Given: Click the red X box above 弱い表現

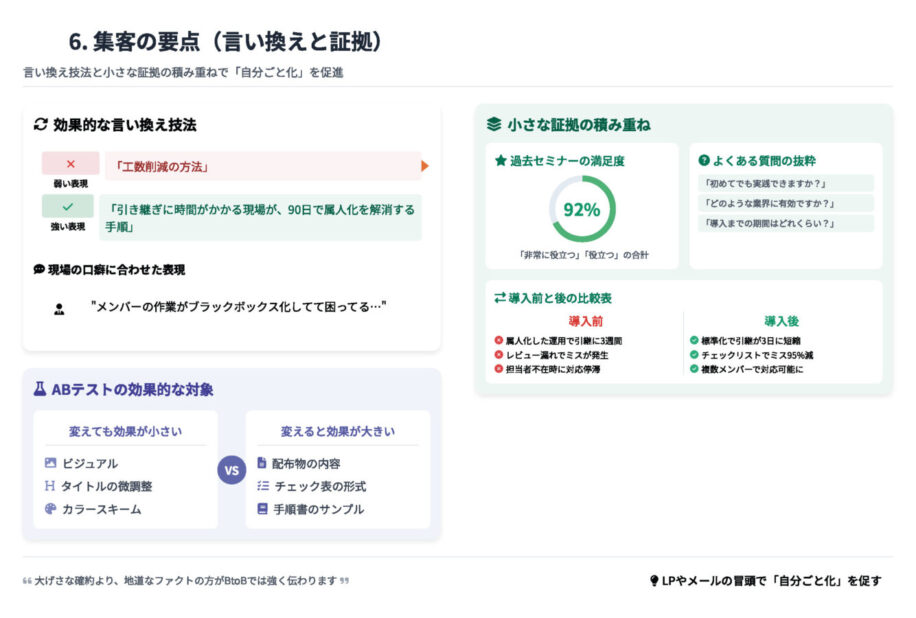Looking at the screenshot, I should point(70,163).
